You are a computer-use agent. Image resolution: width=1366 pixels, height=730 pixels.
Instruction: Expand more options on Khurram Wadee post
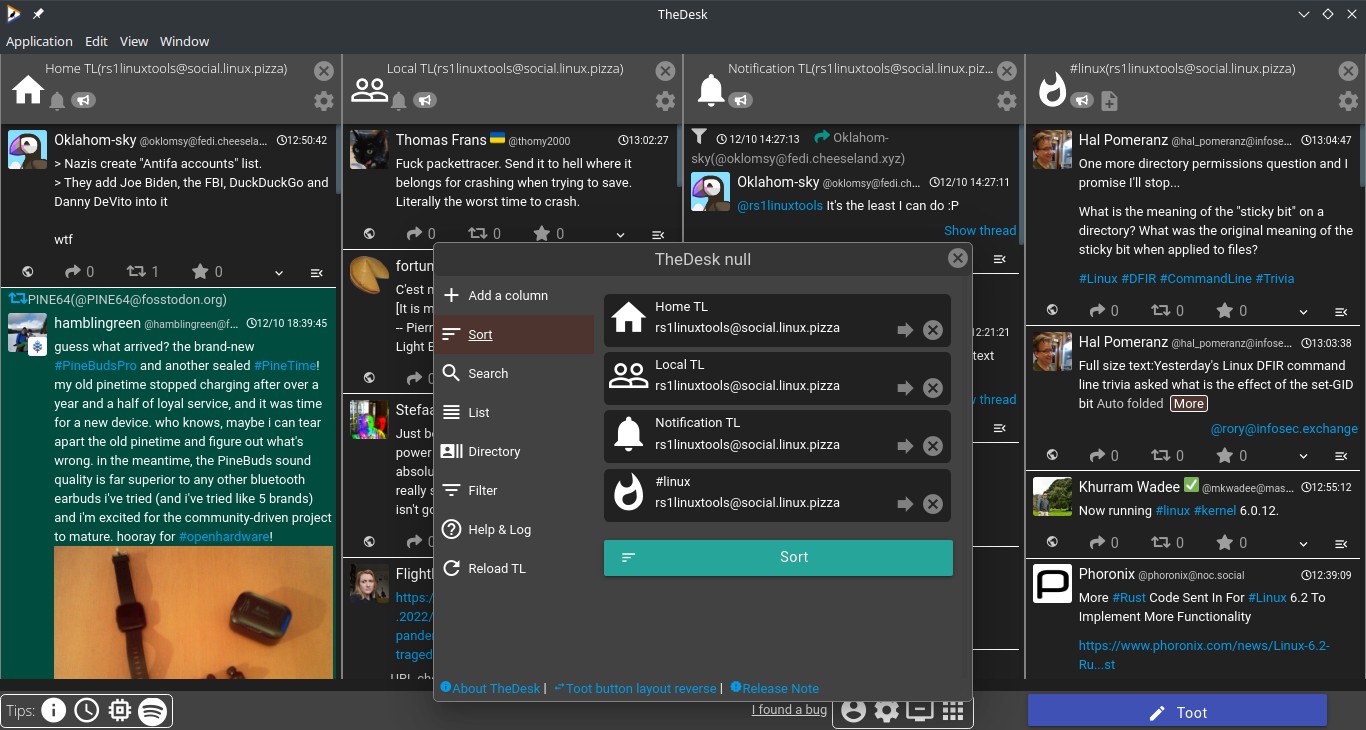(x=1303, y=542)
